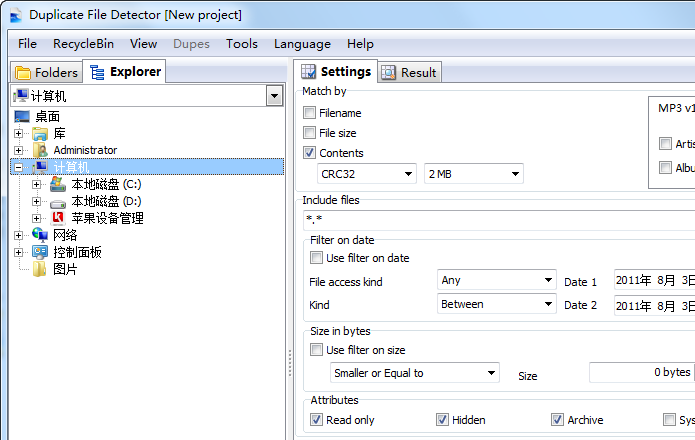This screenshot has width=695, height=440.
Task: Select the 桌面 label in tree
Action: [47, 117]
